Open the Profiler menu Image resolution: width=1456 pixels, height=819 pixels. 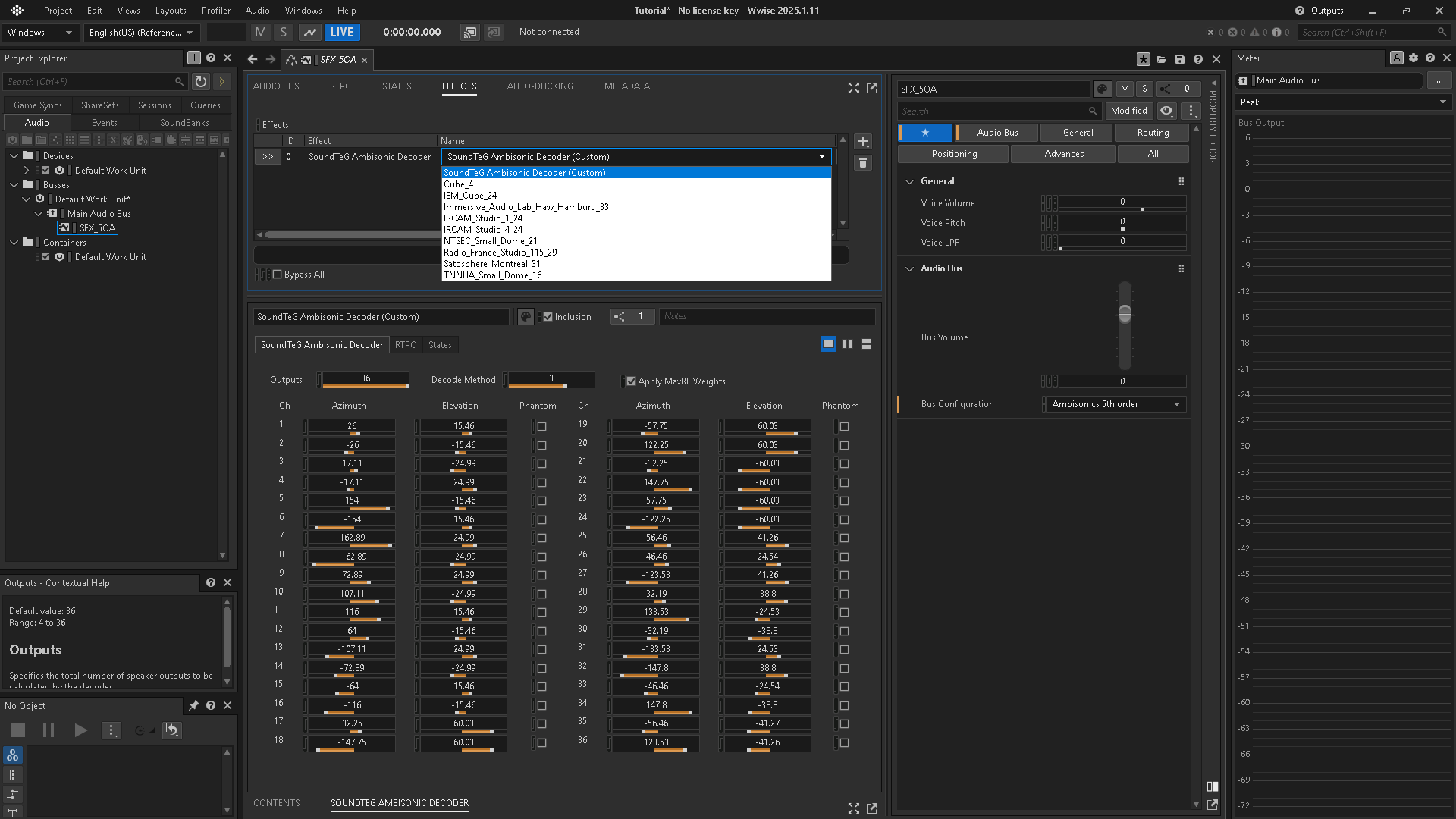coord(216,11)
